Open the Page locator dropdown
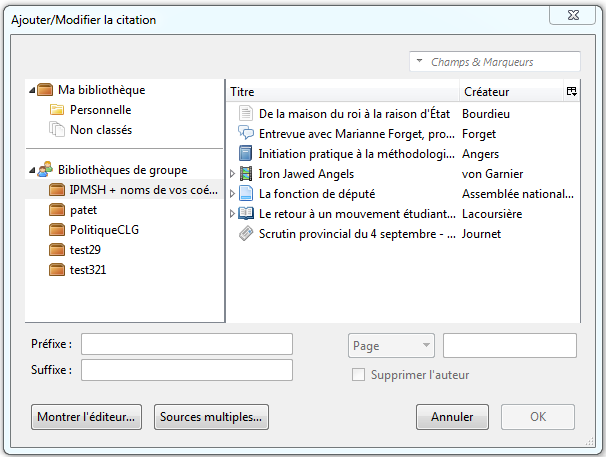Screen dimensions: 606x457 point(391,346)
